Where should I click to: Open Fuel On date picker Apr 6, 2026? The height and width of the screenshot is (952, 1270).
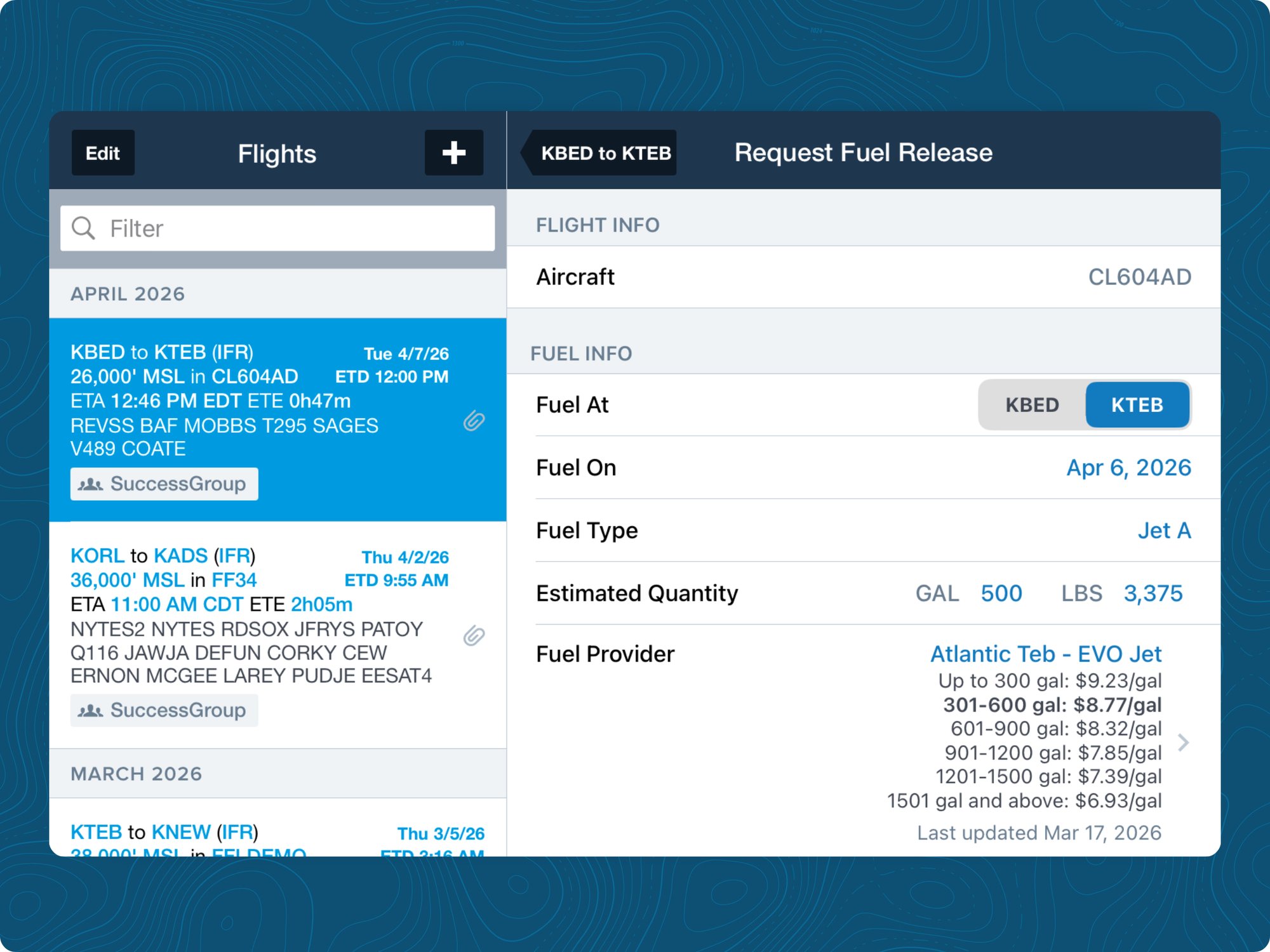1128,468
